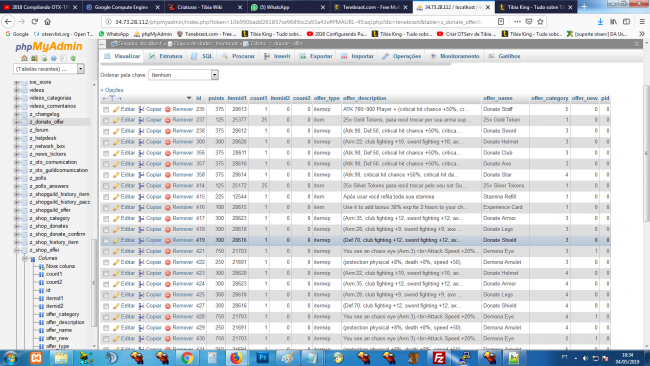Click phpMyAdmin bookmark in bookmarks bar
The image size is (650, 366).
(153, 34)
